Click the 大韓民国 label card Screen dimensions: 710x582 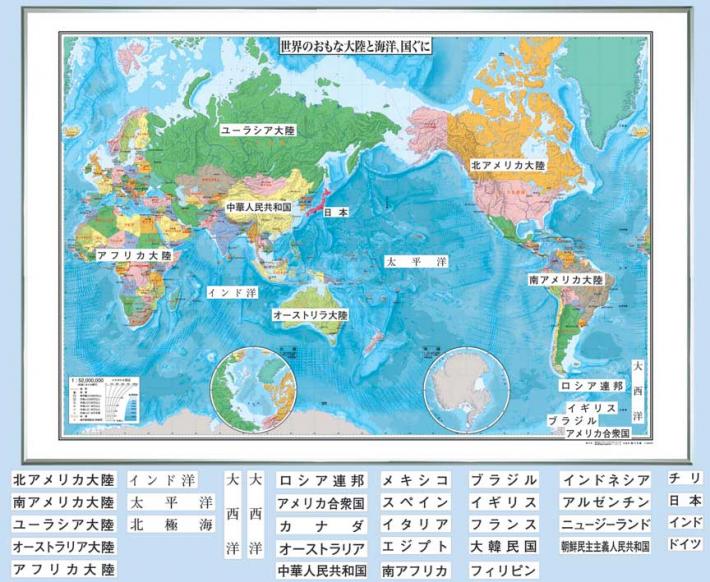click(x=503, y=548)
